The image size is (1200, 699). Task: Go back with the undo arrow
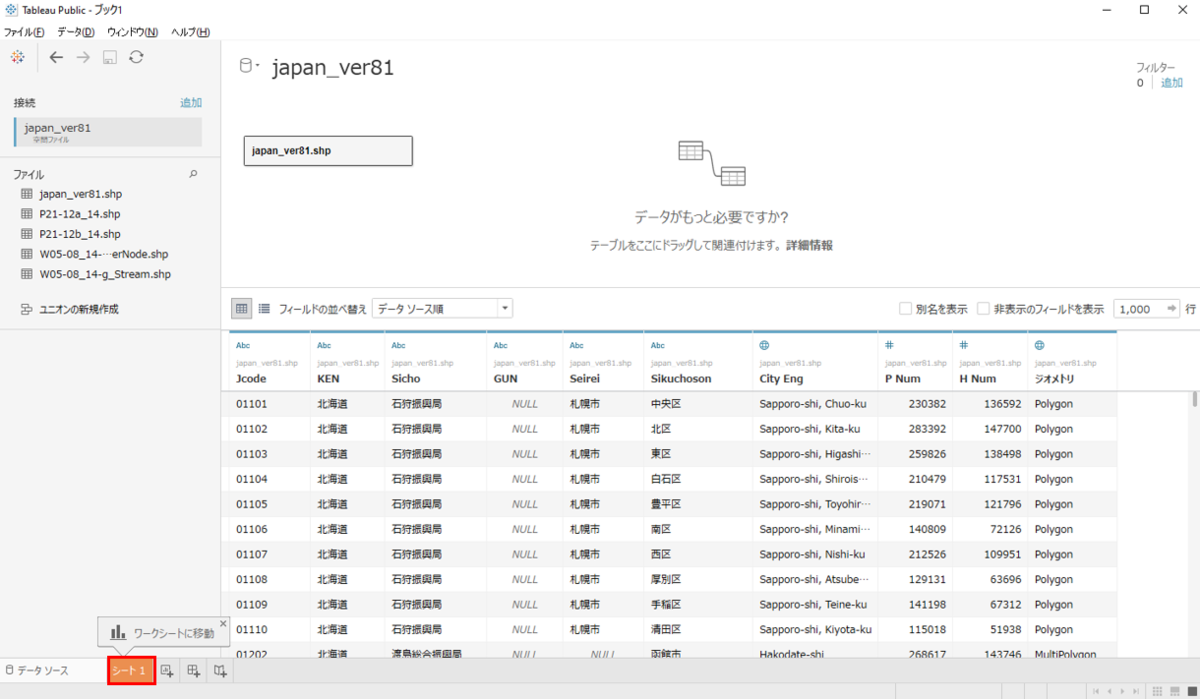pyautogui.click(x=56, y=57)
